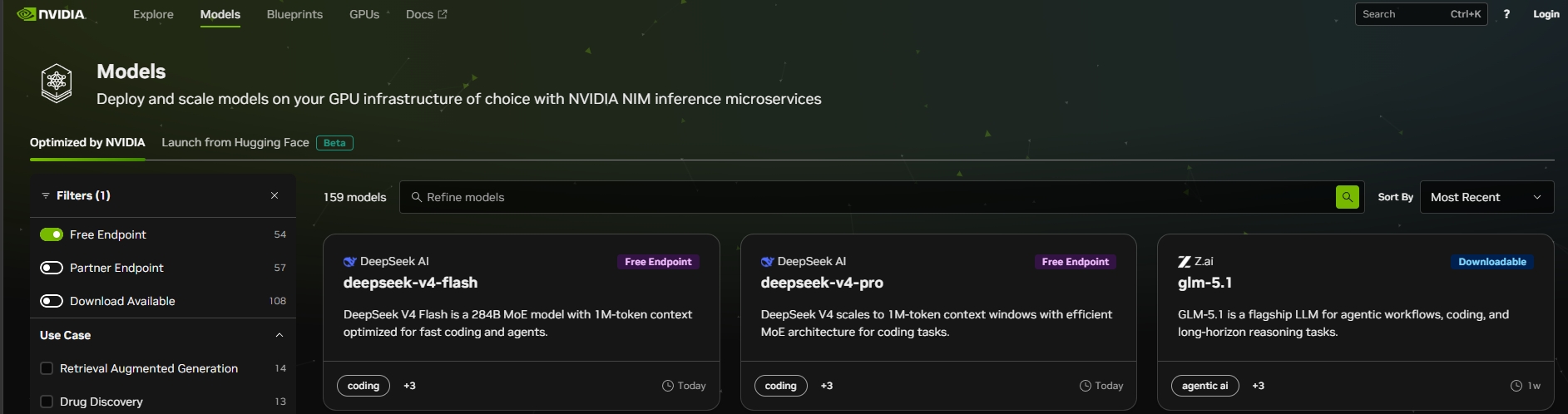Click the help question mark icon
This screenshot has height=414, width=1568.
click(1506, 14)
